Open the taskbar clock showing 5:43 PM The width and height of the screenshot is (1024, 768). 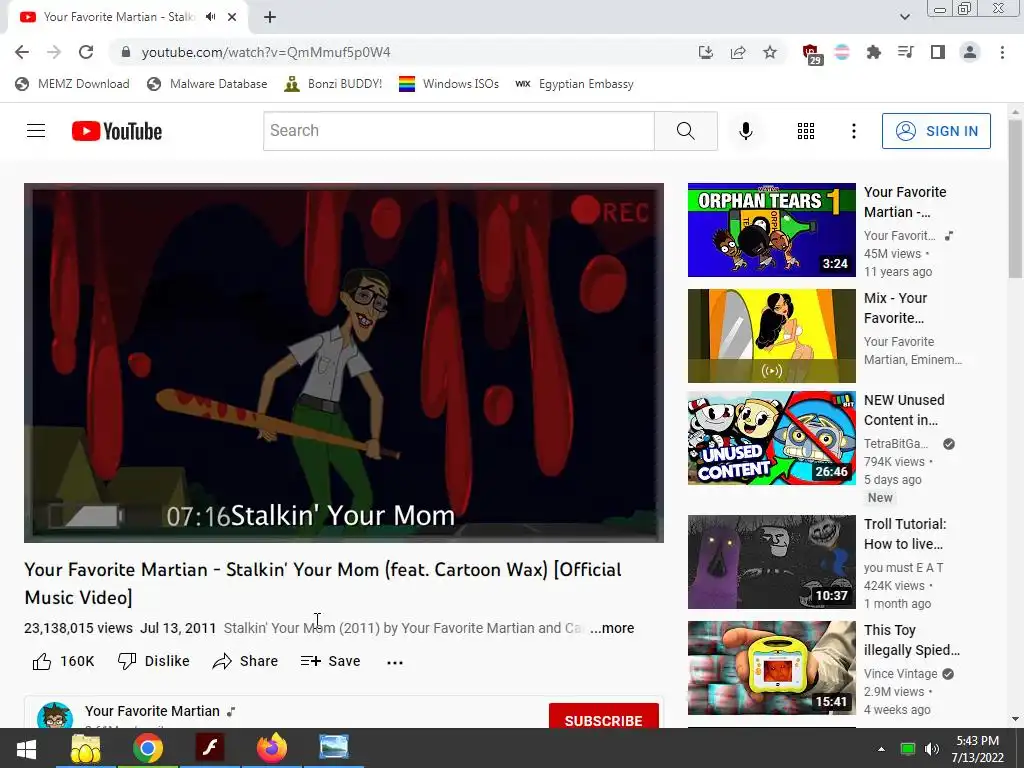pyautogui.click(x=977, y=749)
